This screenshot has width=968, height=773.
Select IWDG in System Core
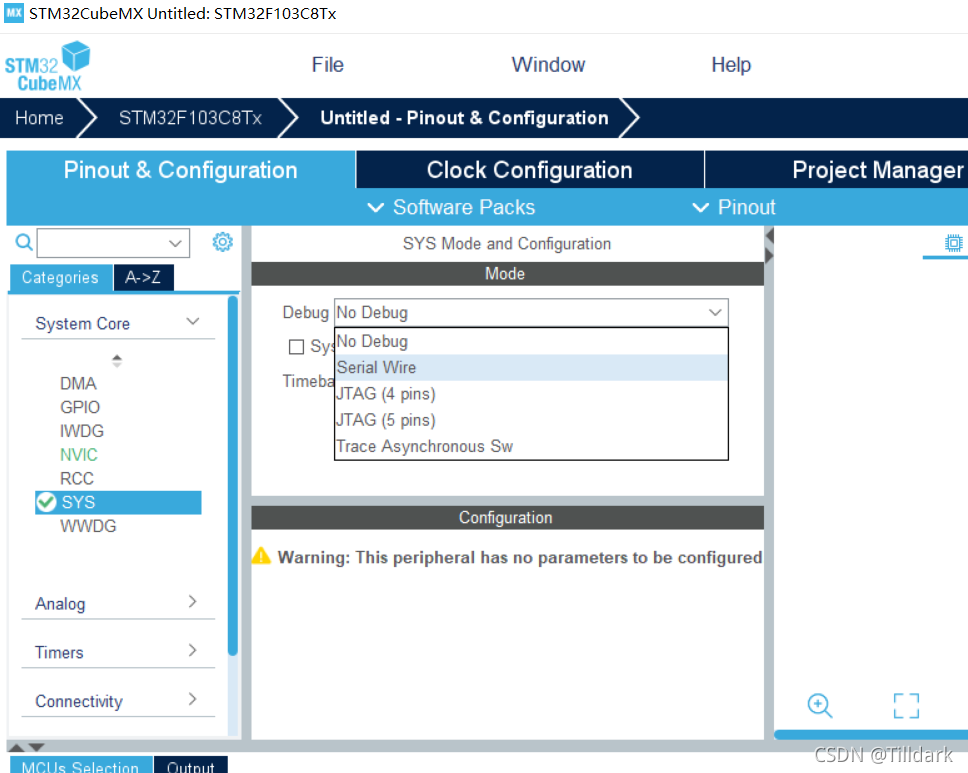click(x=81, y=431)
